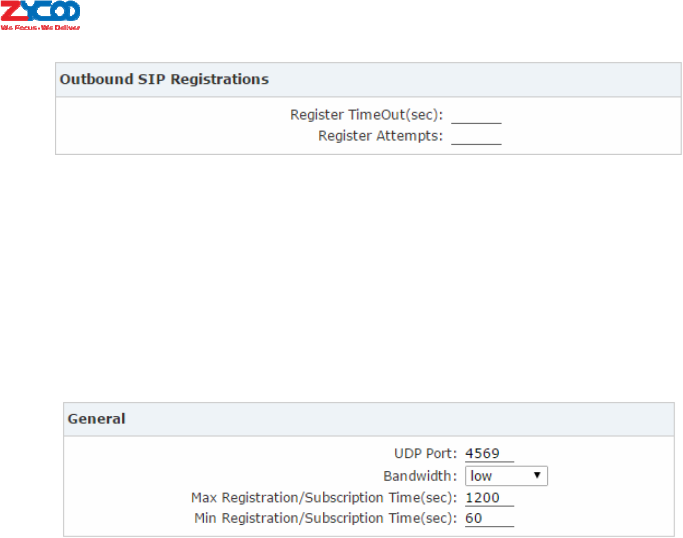
Task: Click the Min Registration/Subscription Time field
Action: pos(489,518)
